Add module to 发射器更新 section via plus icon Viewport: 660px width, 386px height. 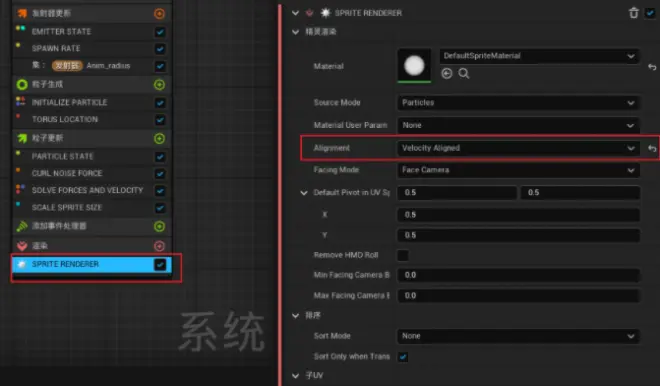[x=159, y=13]
